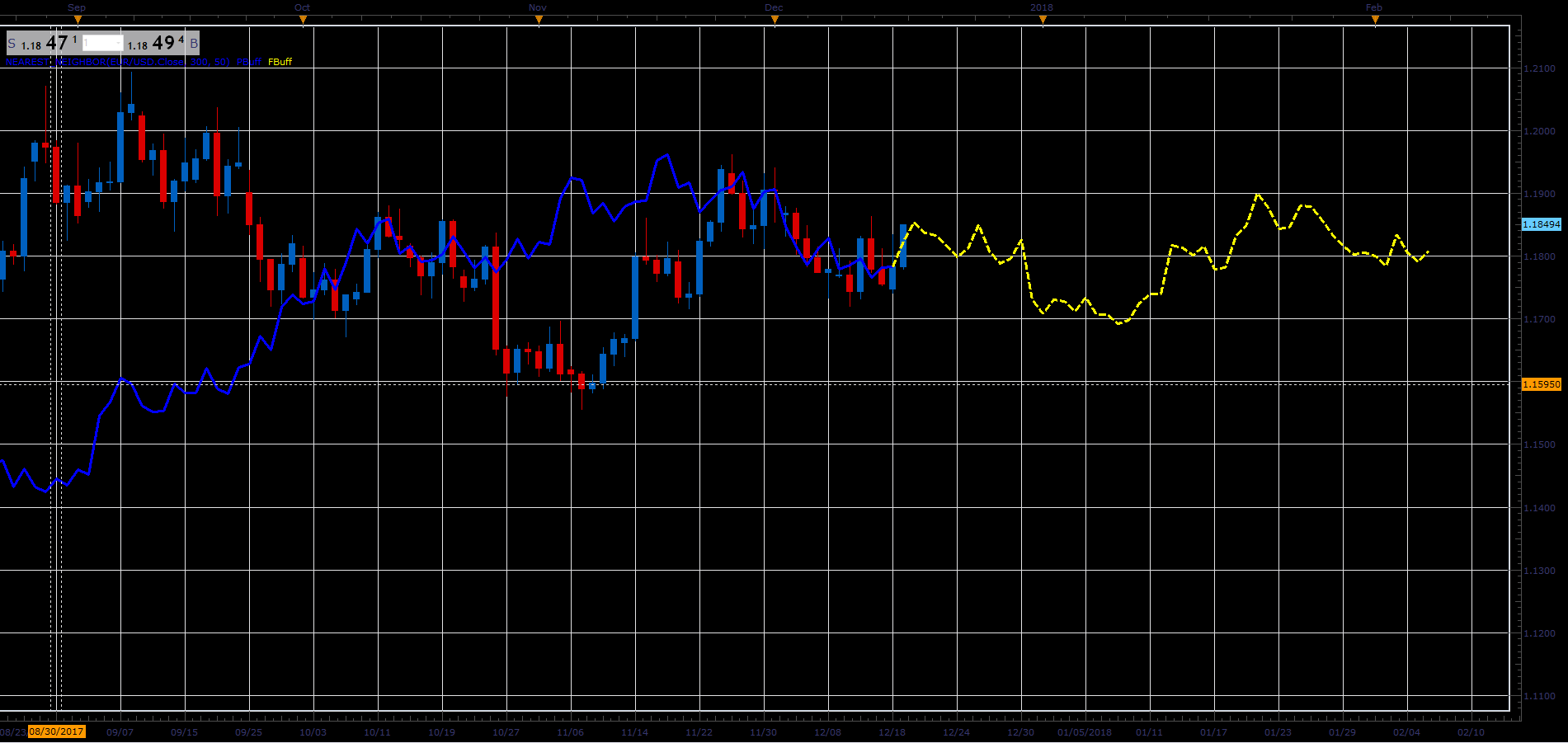This screenshot has height=743, width=1568.
Task: Click the 11/06 date axis label
Action: [571, 732]
